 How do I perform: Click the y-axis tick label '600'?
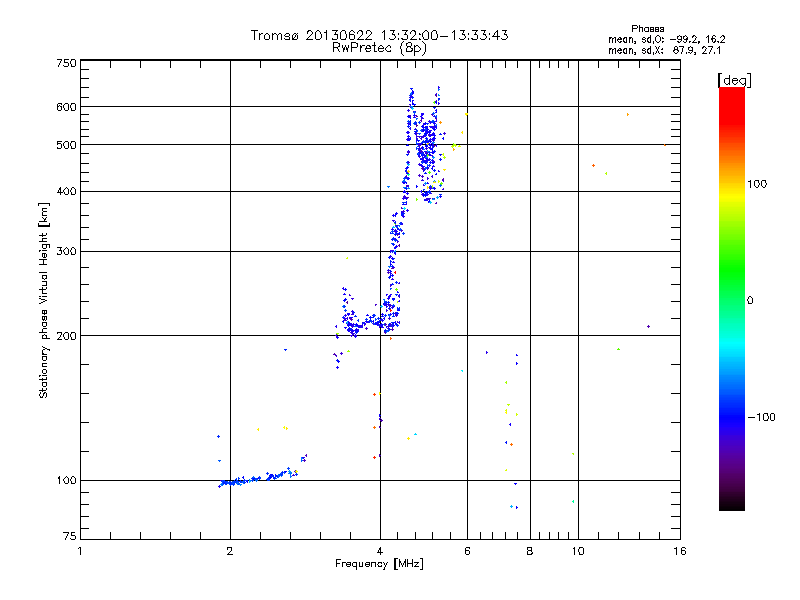66,107
